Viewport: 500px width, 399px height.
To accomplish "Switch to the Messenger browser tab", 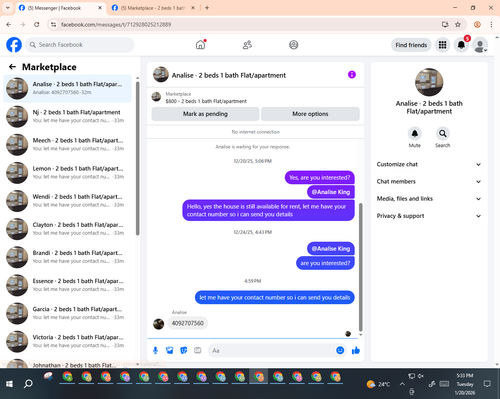I will pyautogui.click(x=60, y=8).
